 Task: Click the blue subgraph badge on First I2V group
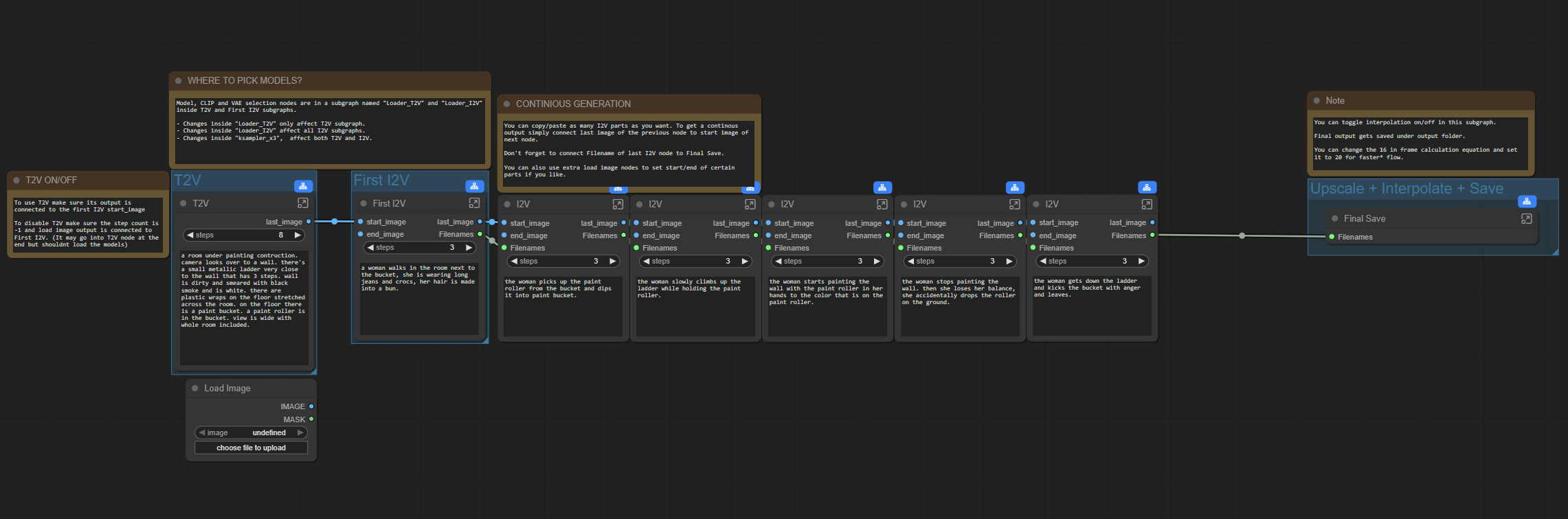tap(474, 186)
